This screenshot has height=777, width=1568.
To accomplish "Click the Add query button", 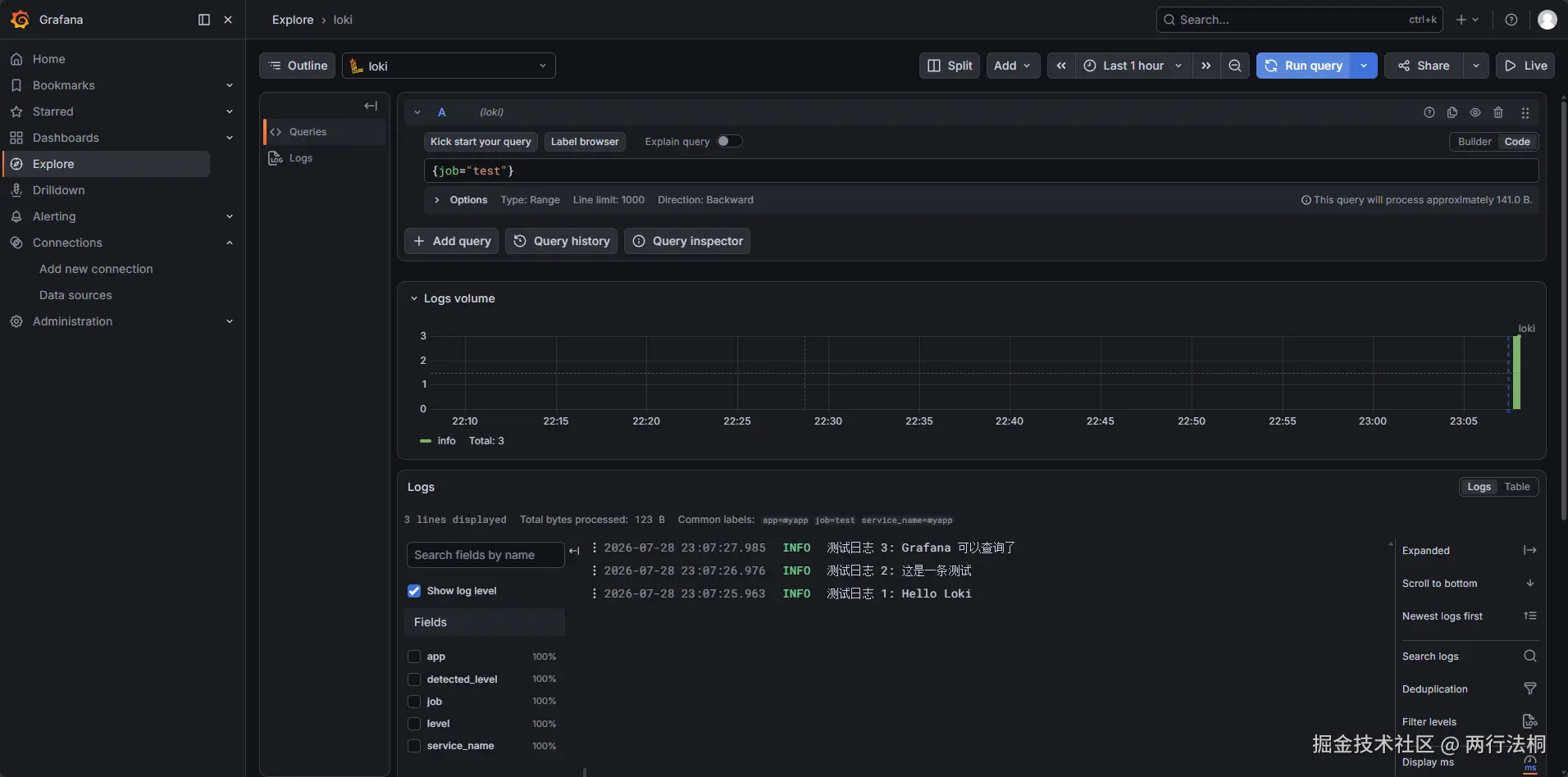I will [451, 241].
